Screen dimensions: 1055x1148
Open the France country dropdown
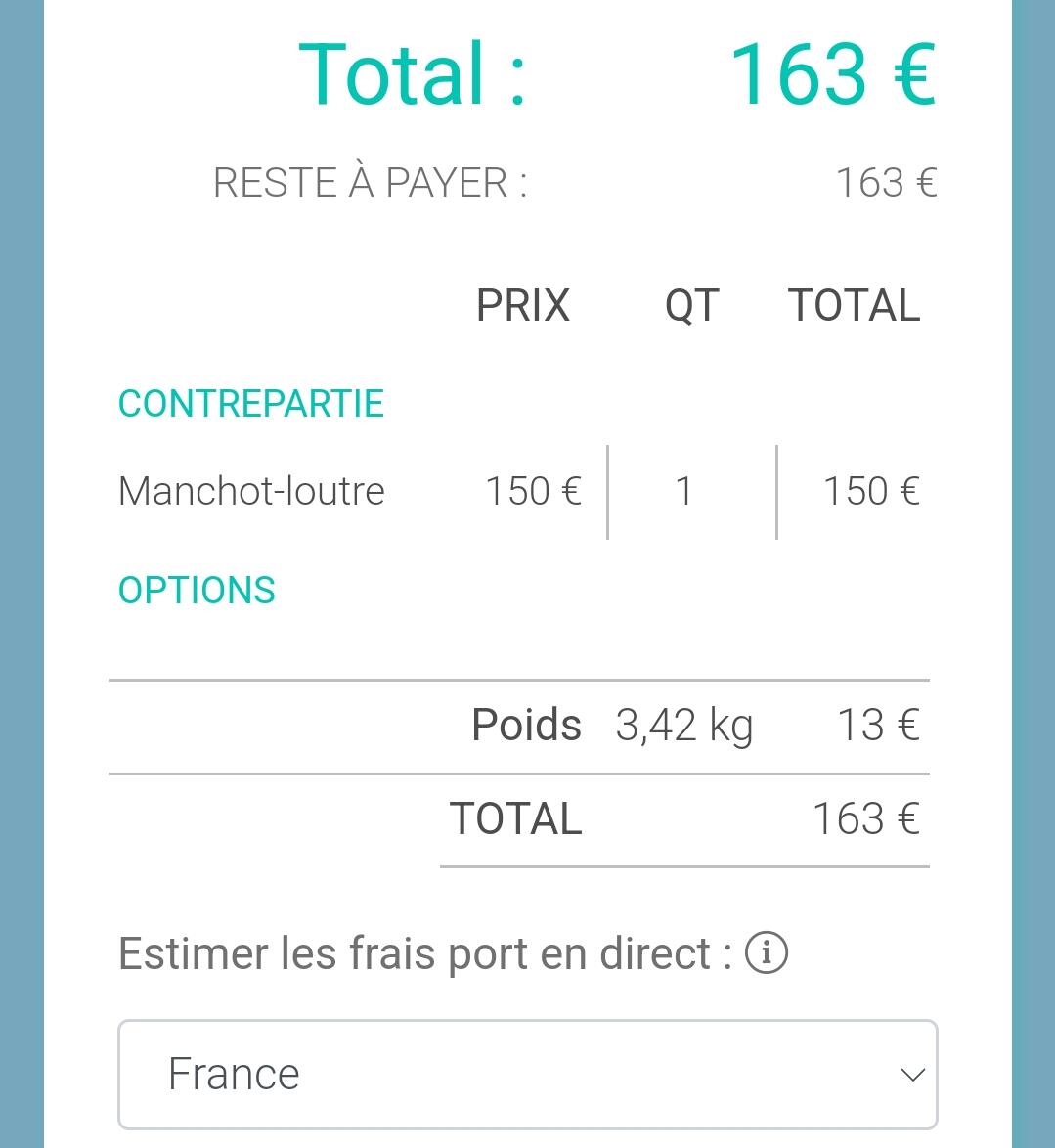527,1075
